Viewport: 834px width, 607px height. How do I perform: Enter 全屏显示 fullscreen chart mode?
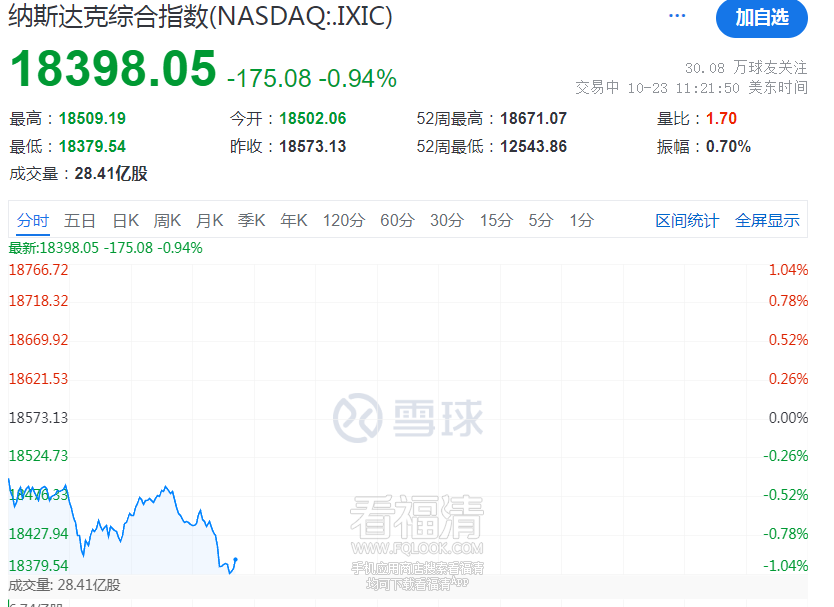pyautogui.click(x=767, y=221)
